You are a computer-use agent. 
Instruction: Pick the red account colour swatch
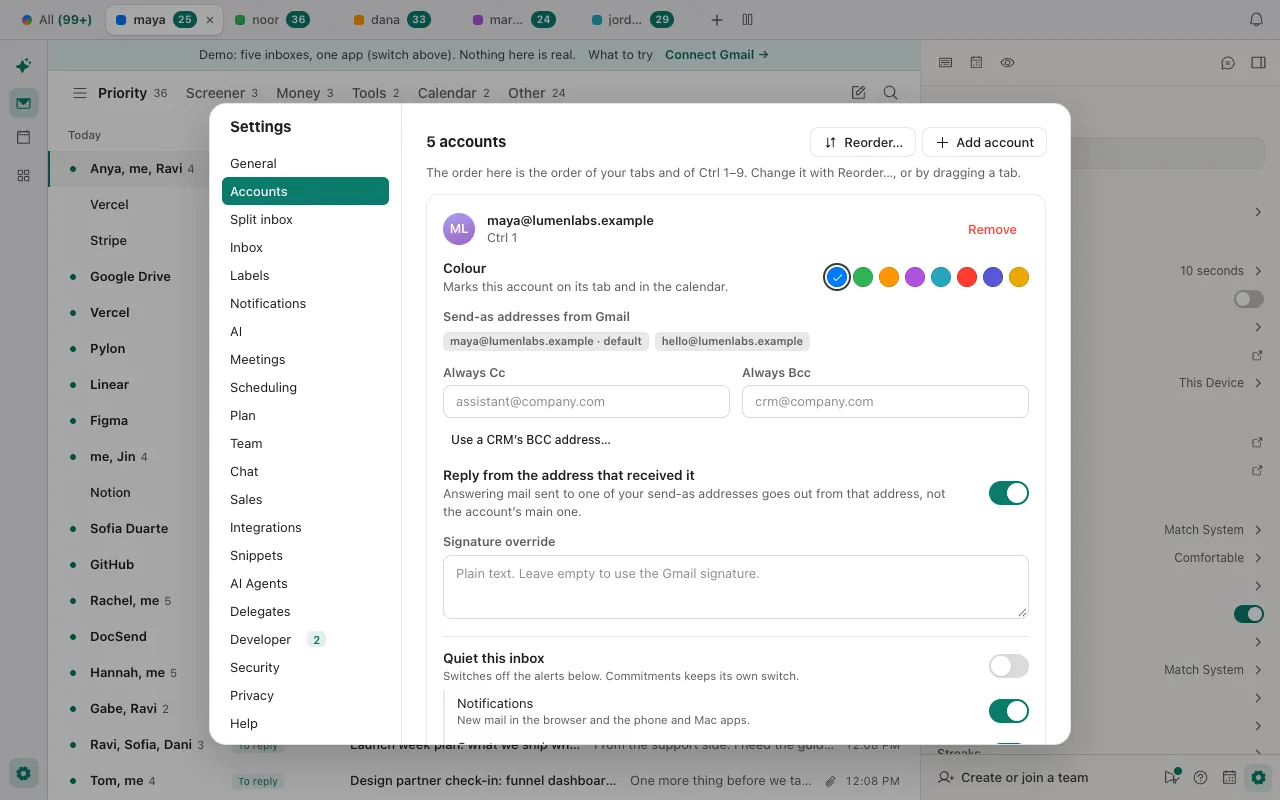[x=967, y=277]
